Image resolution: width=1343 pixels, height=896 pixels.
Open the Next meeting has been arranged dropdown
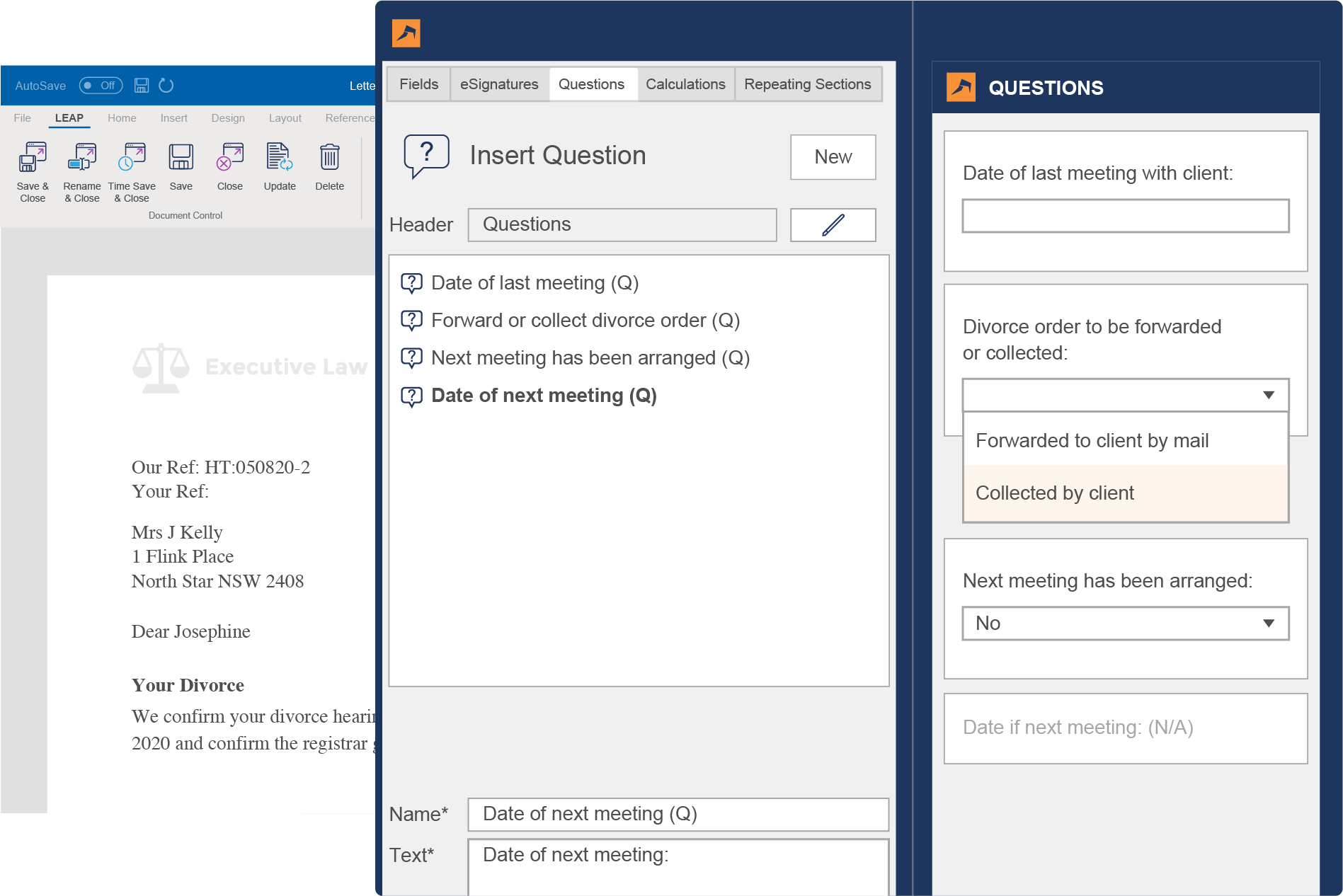coord(1126,624)
